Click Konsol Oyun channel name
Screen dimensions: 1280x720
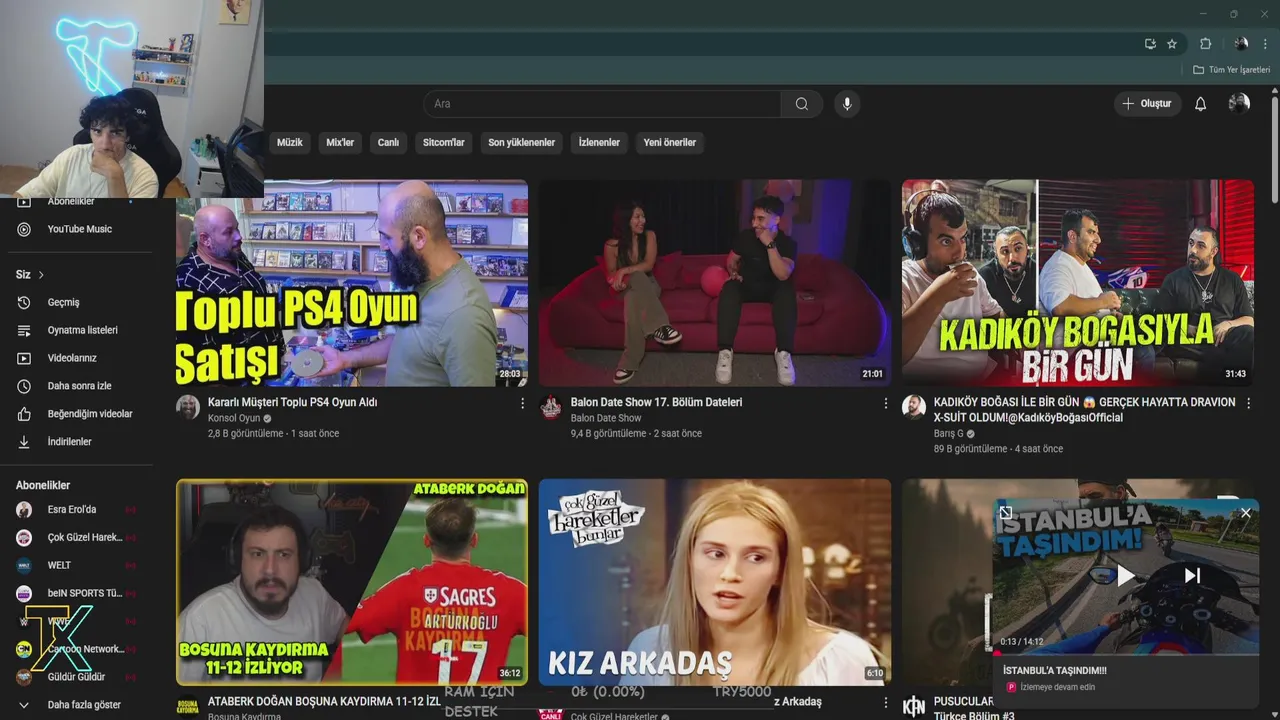234,418
